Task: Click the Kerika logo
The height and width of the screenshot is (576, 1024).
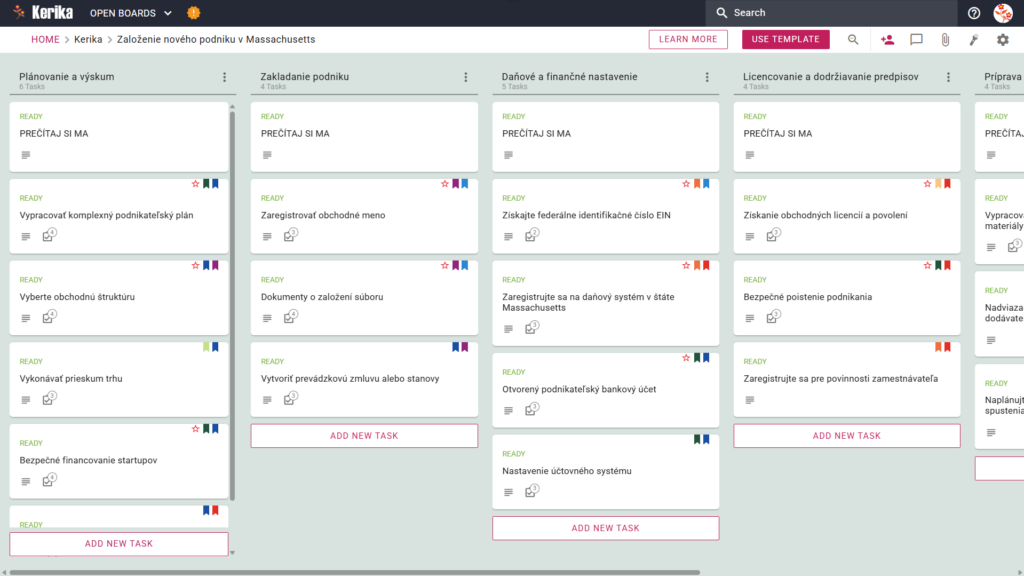Action: [x=43, y=12]
